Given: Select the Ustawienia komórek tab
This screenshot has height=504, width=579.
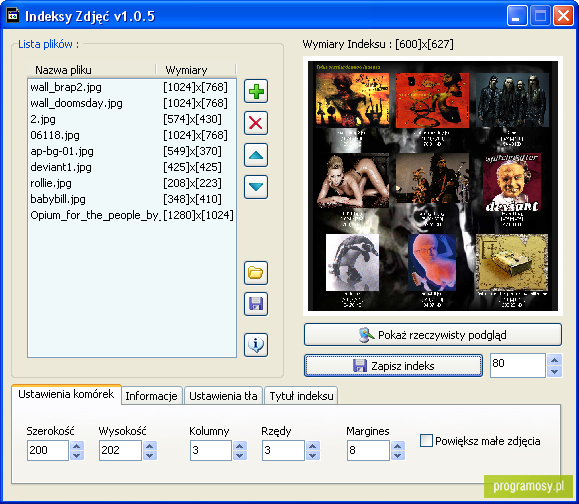Looking at the screenshot, I should (66, 394).
